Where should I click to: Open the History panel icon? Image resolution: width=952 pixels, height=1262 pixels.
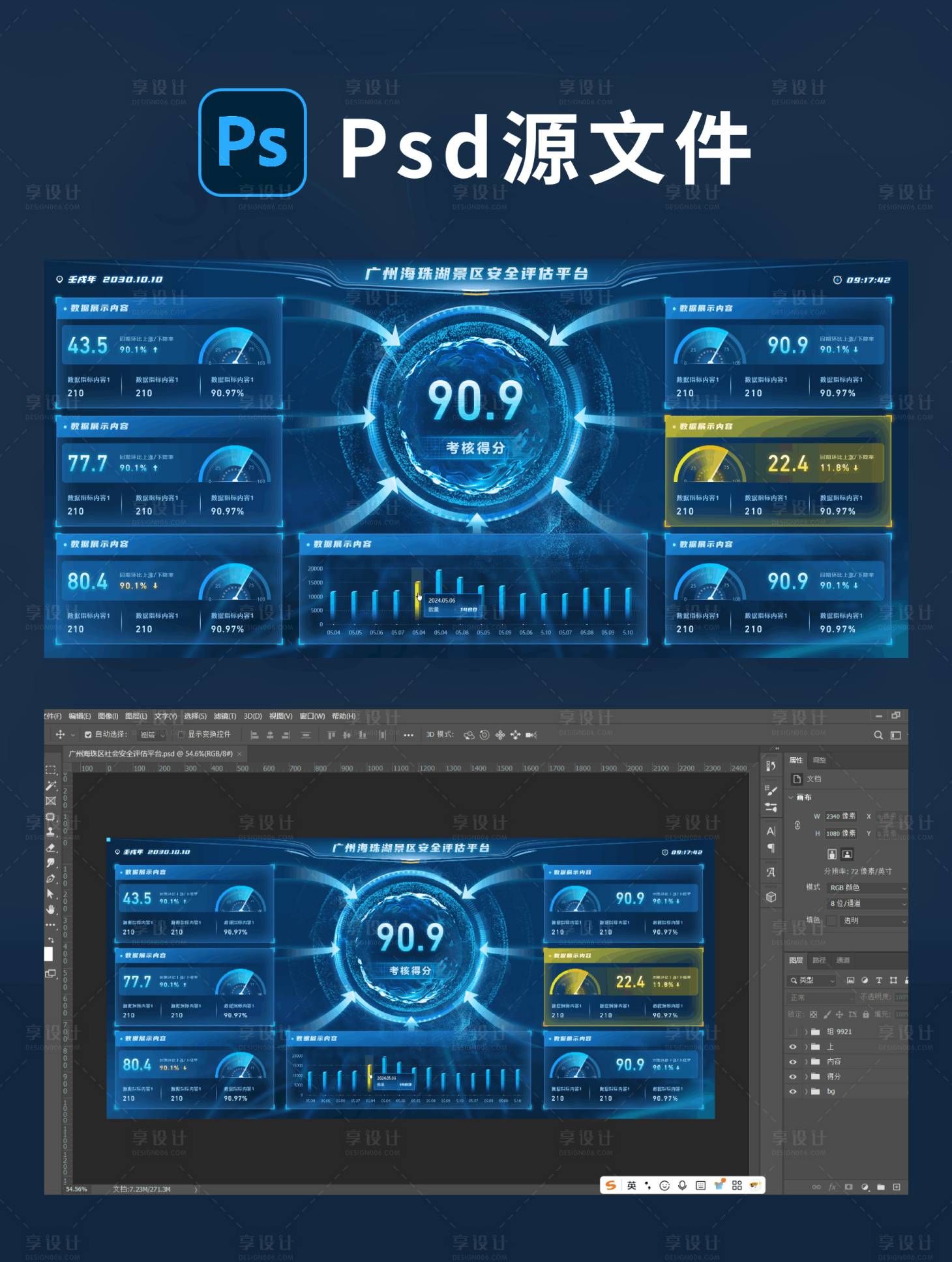pos(771,766)
